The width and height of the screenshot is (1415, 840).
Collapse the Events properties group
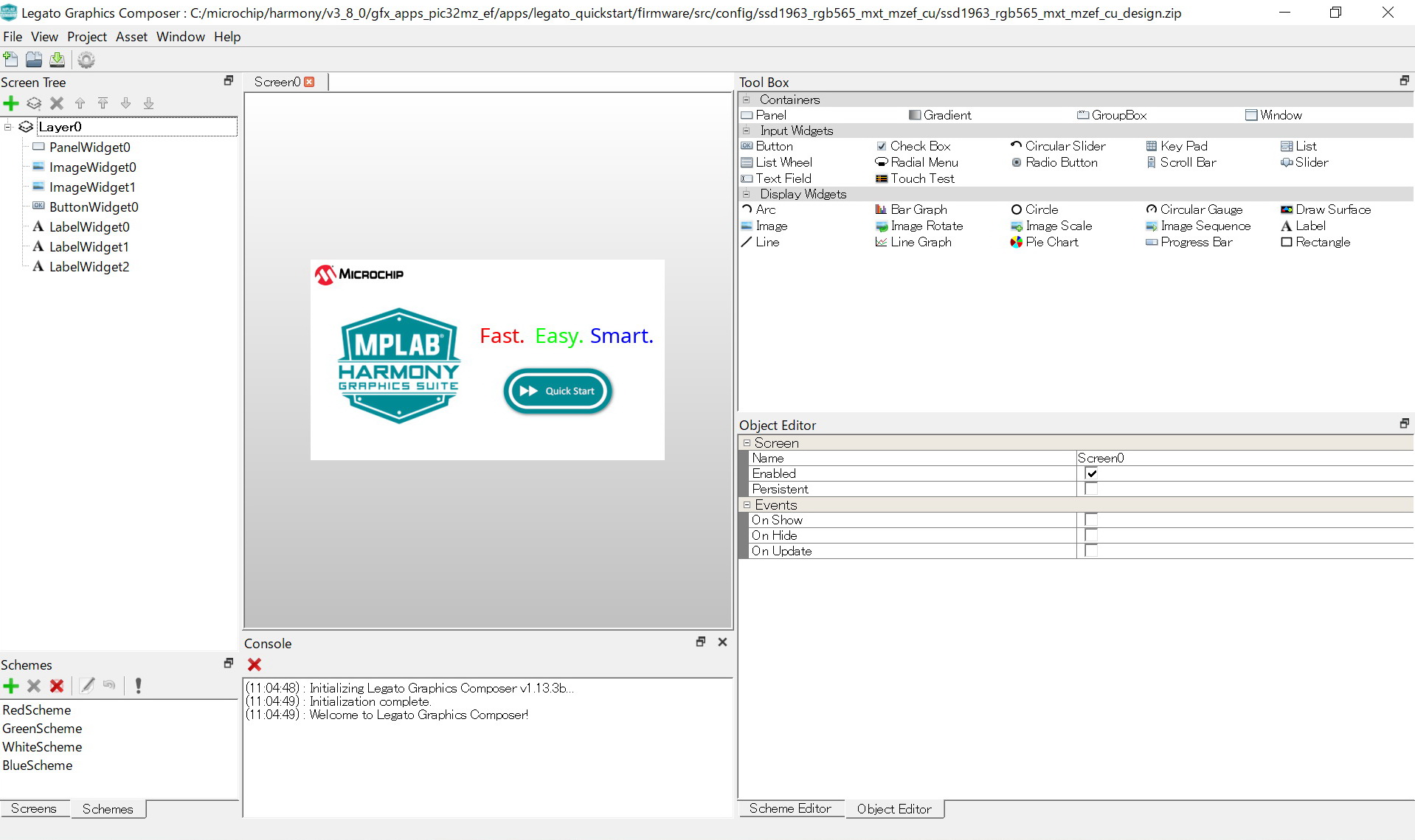pyautogui.click(x=747, y=505)
